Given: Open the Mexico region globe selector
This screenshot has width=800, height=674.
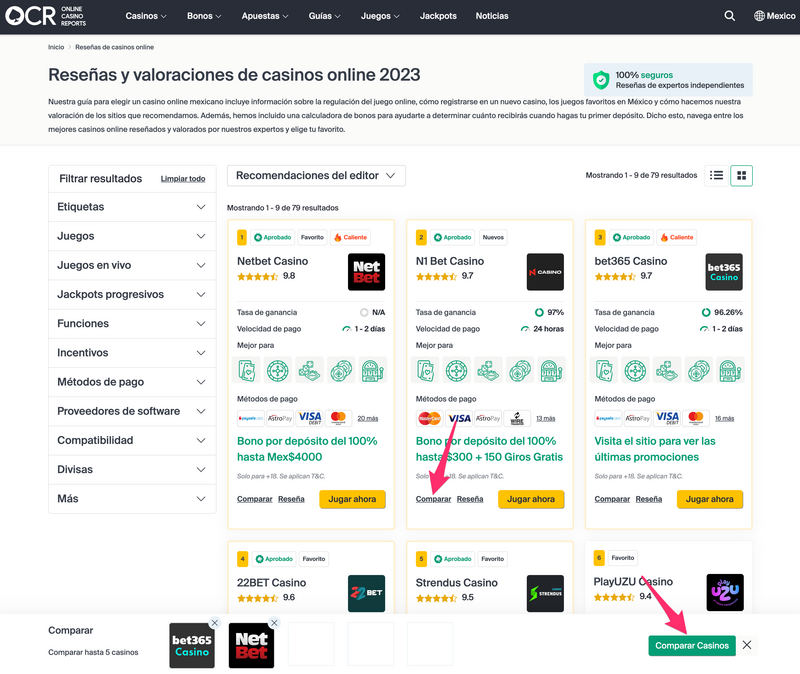Looking at the screenshot, I should (774, 16).
